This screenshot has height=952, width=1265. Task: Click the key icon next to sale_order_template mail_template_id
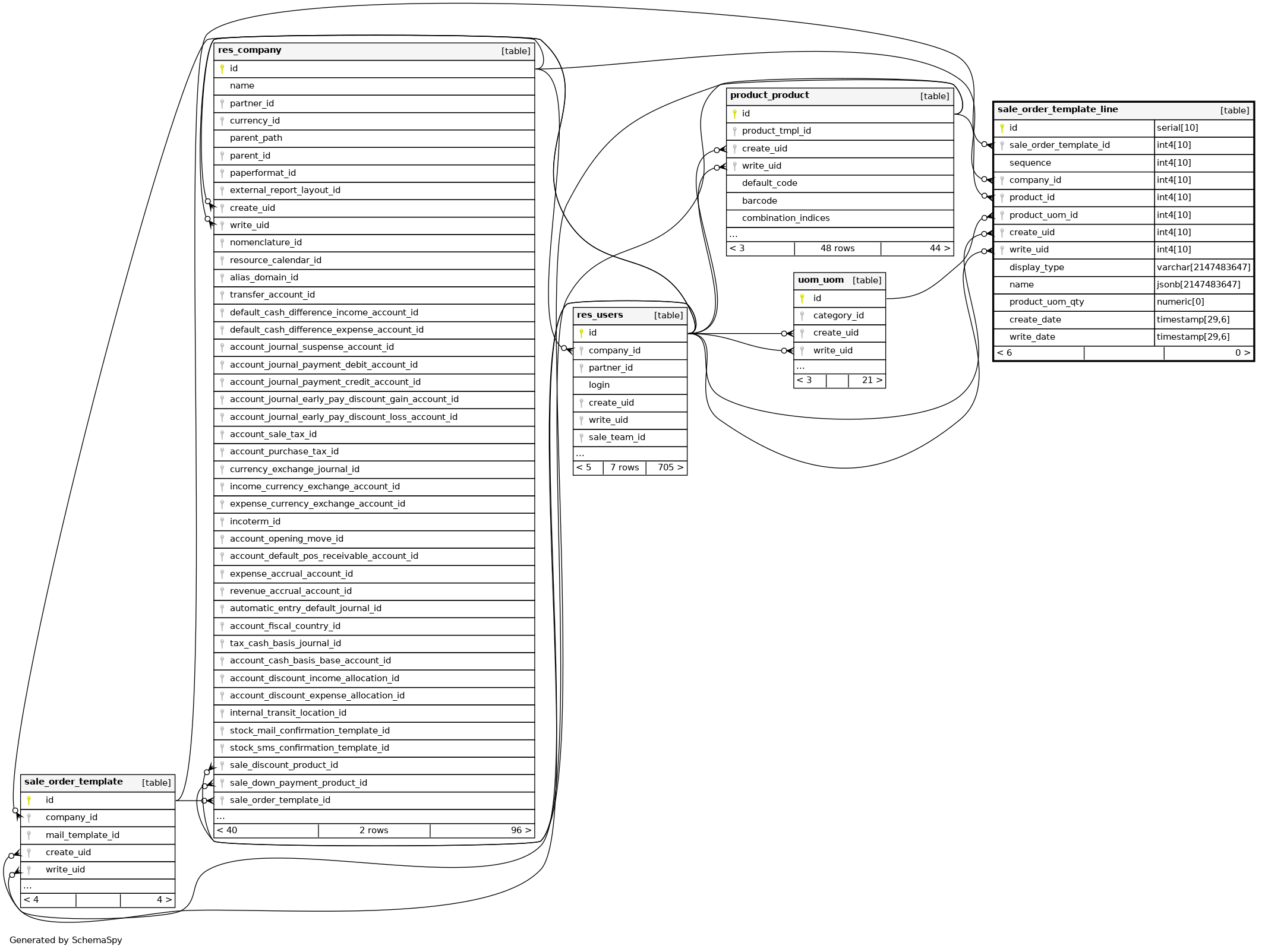click(x=29, y=836)
